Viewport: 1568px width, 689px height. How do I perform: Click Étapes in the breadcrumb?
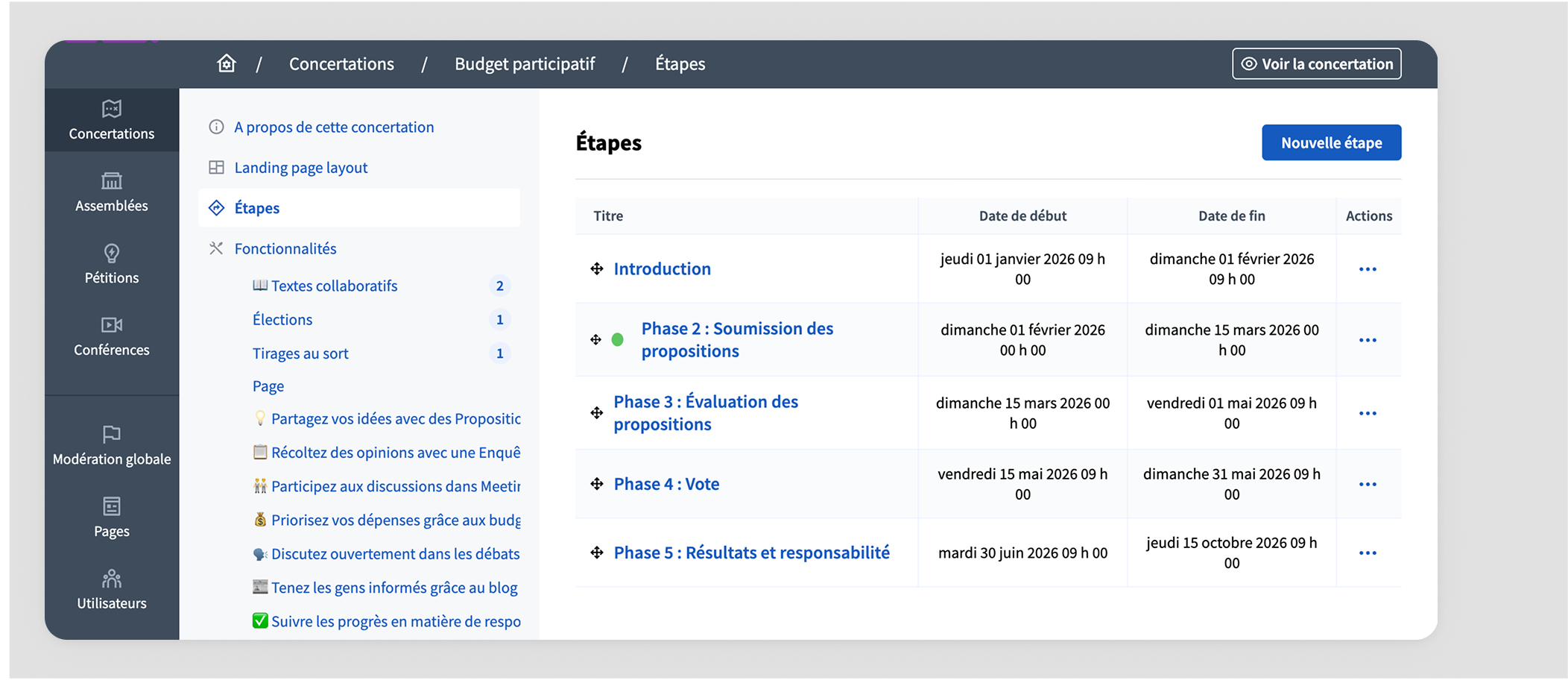pos(680,63)
